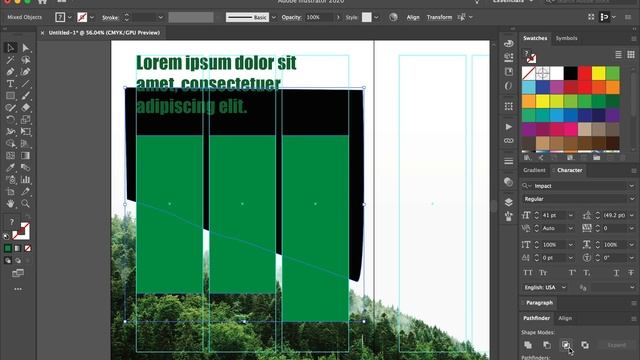This screenshot has width=640, height=360.
Task: Open the Stroke panel icon in dock
Action: (509, 161)
